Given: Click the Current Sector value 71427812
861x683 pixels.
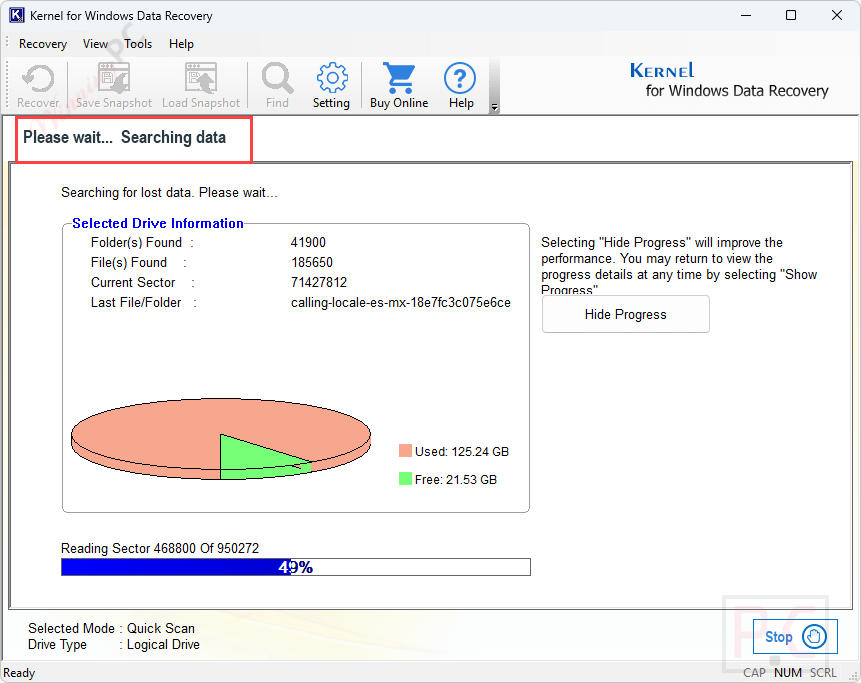Looking at the screenshot, I should click(319, 282).
